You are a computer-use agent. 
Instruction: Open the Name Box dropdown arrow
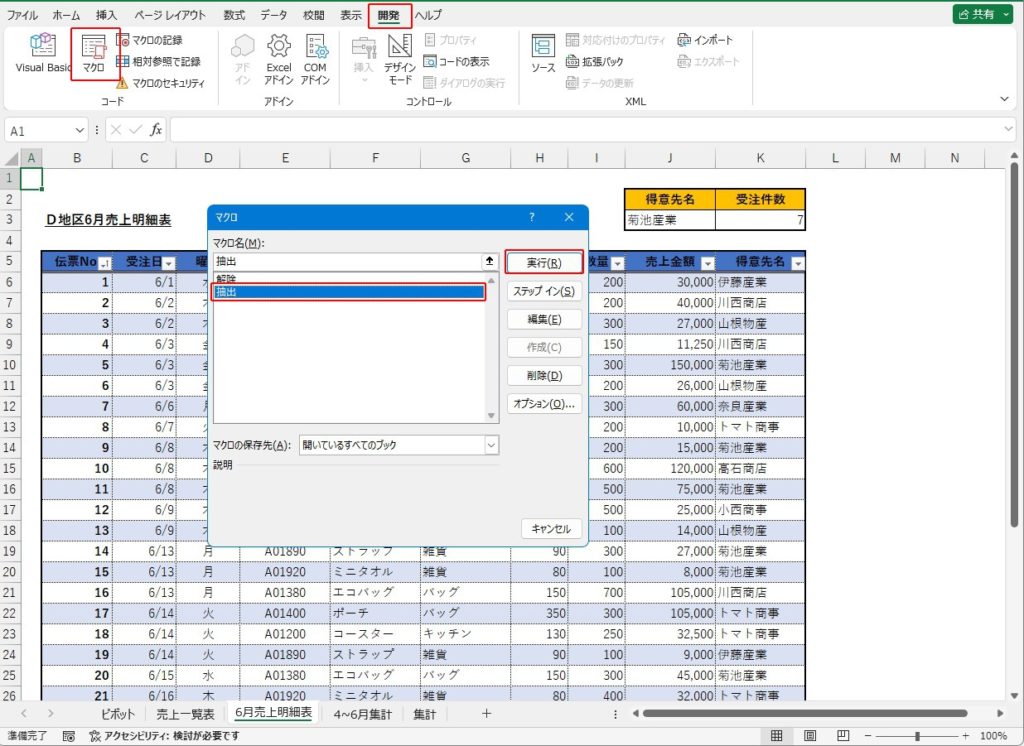[x=80, y=131]
